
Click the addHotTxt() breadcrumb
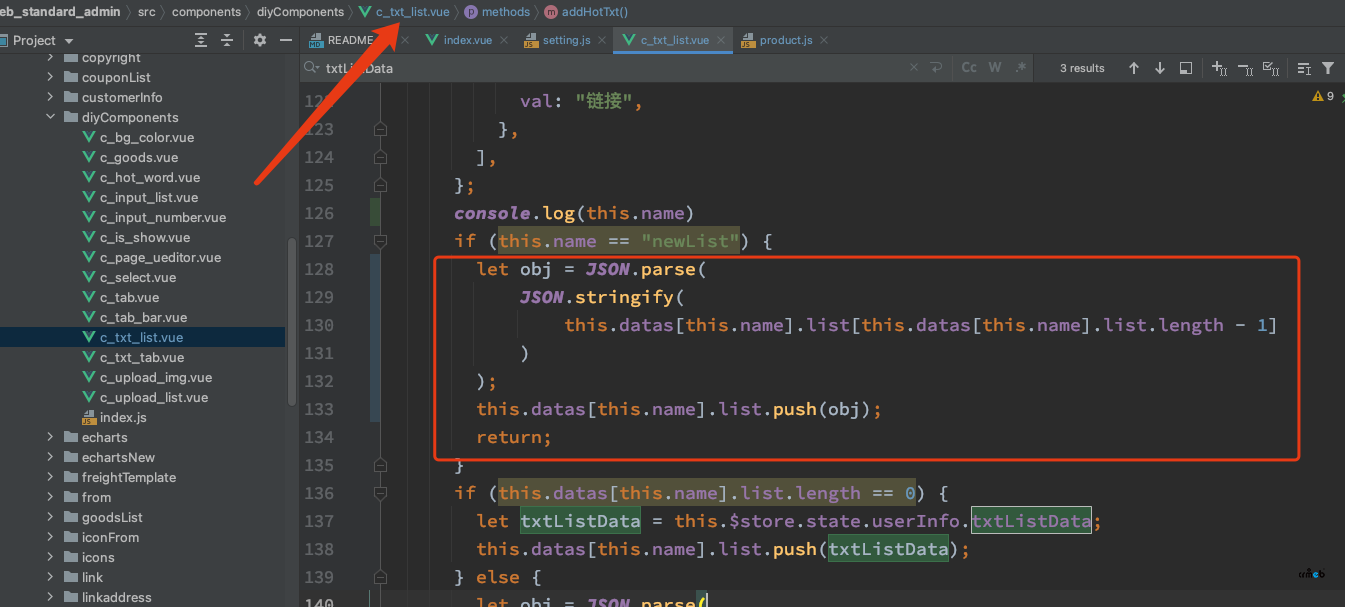(x=587, y=12)
